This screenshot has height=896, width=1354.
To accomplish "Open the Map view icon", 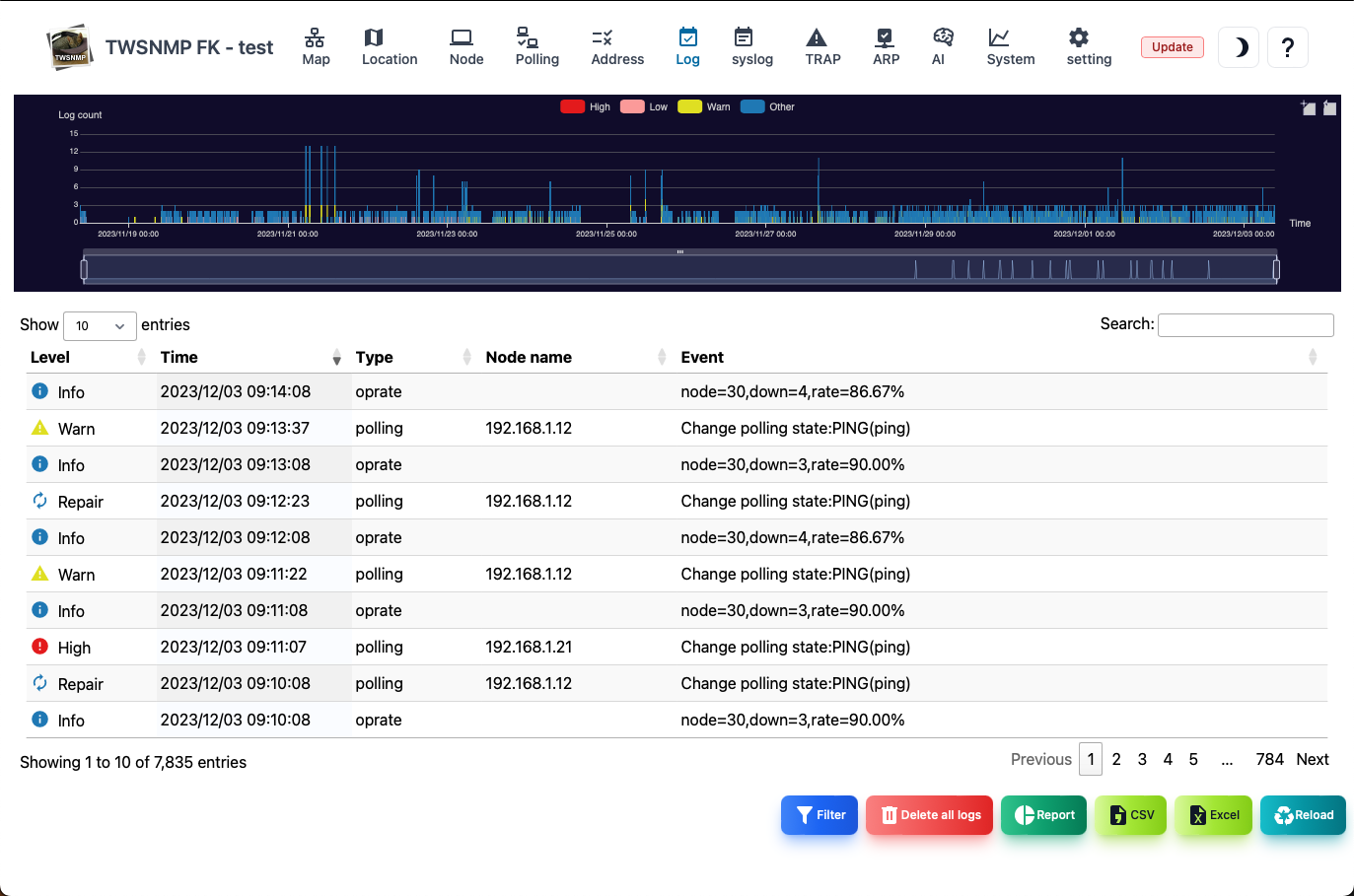I will pyautogui.click(x=315, y=37).
